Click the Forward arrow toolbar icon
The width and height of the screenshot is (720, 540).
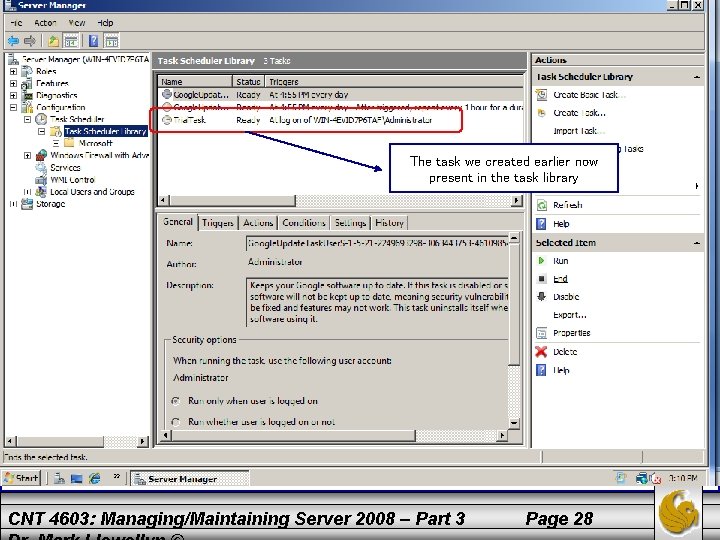pyautogui.click(x=30, y=41)
